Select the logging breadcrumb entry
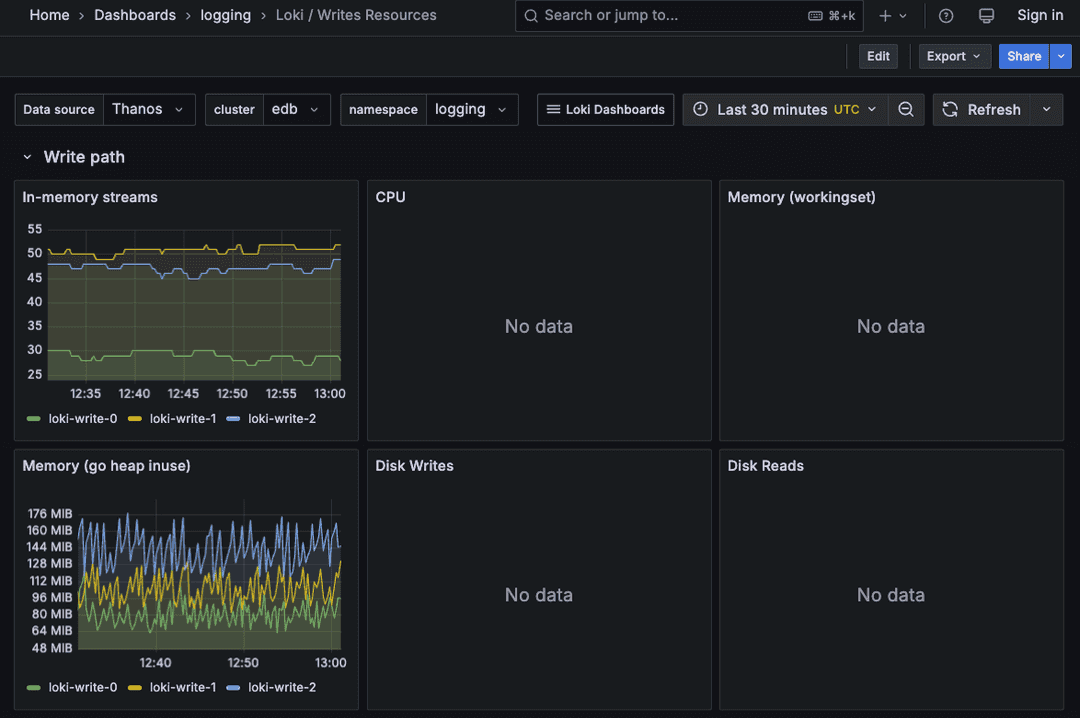Viewport: 1080px width, 718px height. pos(225,15)
